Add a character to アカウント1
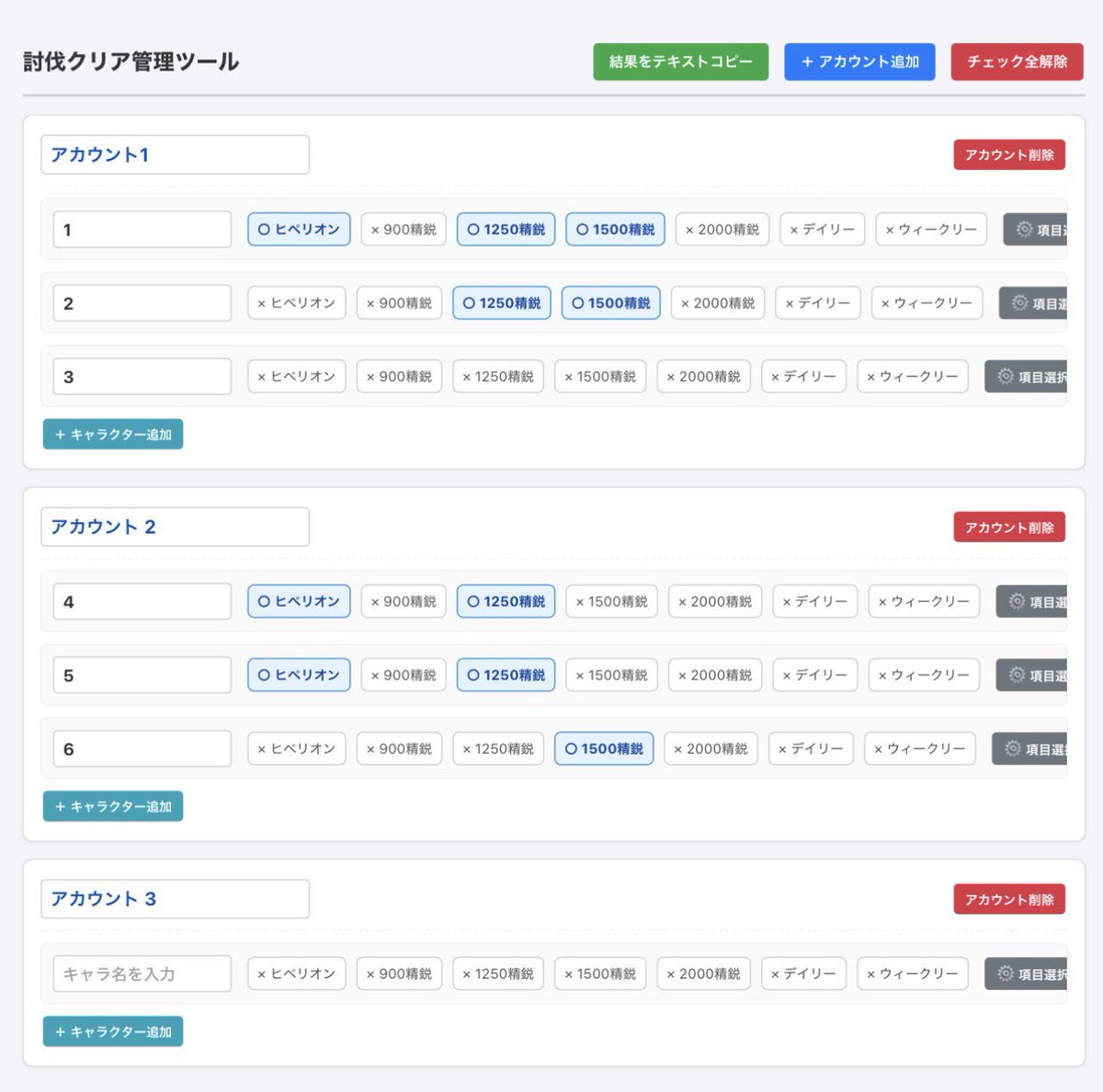 [113, 434]
